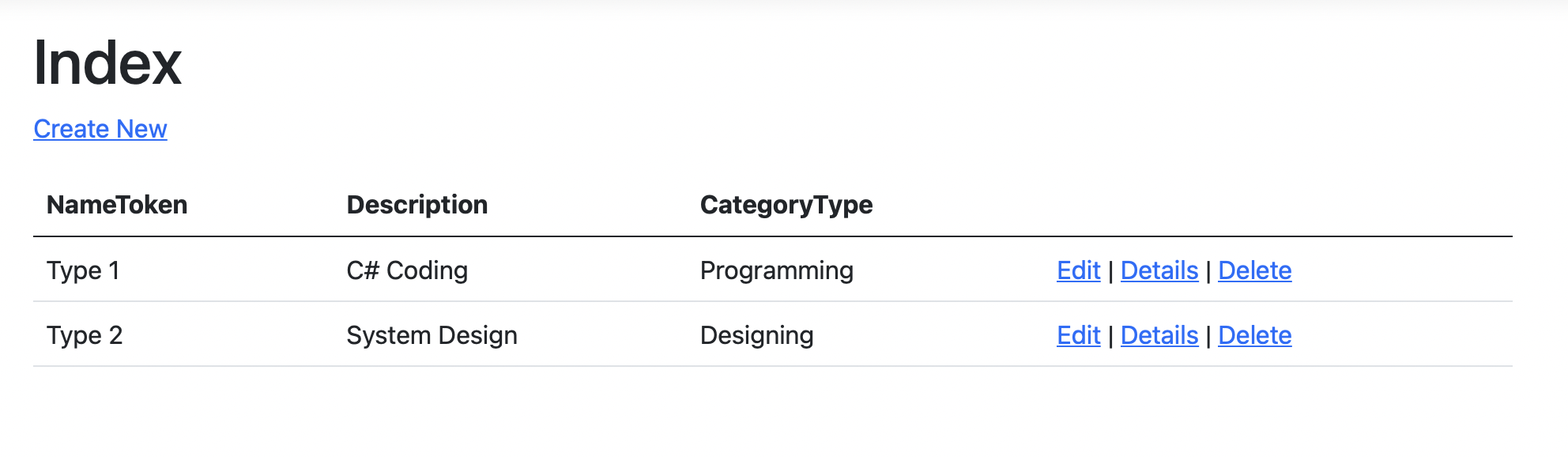Select the C# Coding description cell
The image size is (1568, 457).
coord(407,270)
